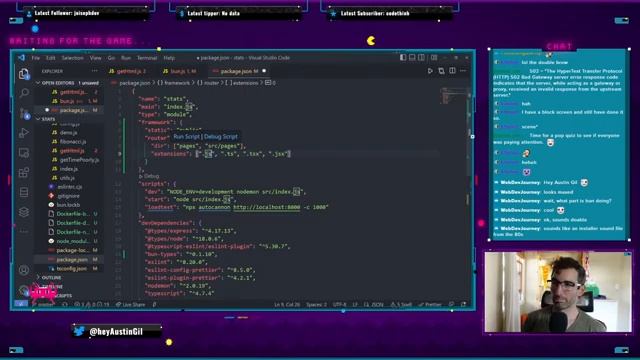Open the Go menu
Image resolution: width=640 pixels, height=360 pixels.
(111, 58)
